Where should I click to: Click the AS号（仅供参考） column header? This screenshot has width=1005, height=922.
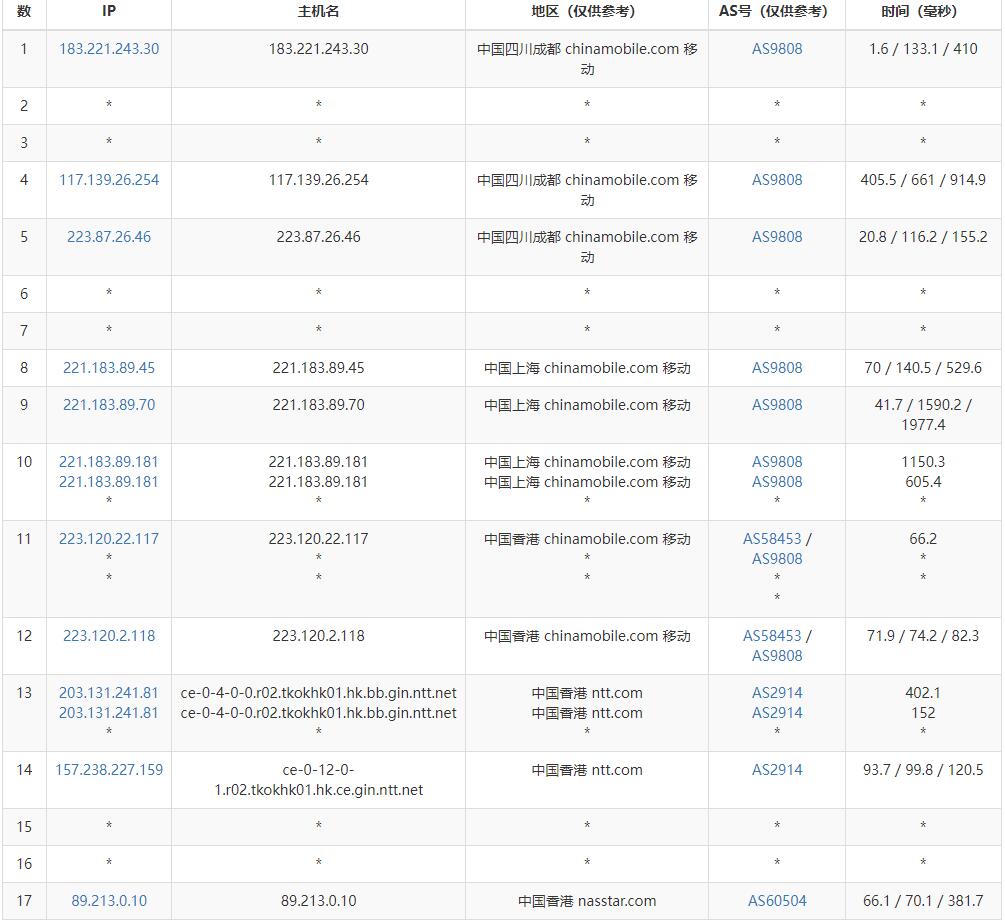coord(777,12)
